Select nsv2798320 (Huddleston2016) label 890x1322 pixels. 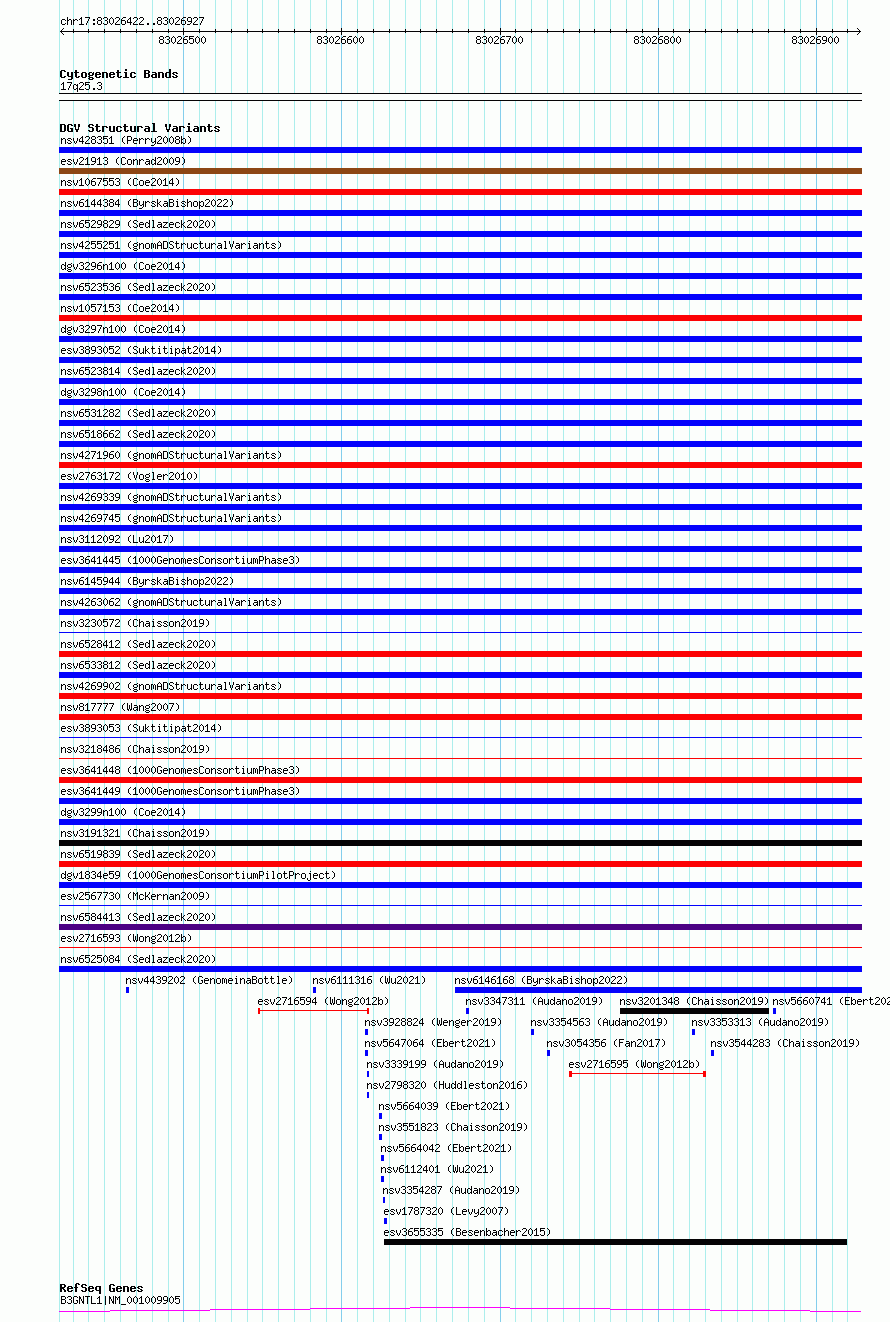click(x=448, y=1085)
